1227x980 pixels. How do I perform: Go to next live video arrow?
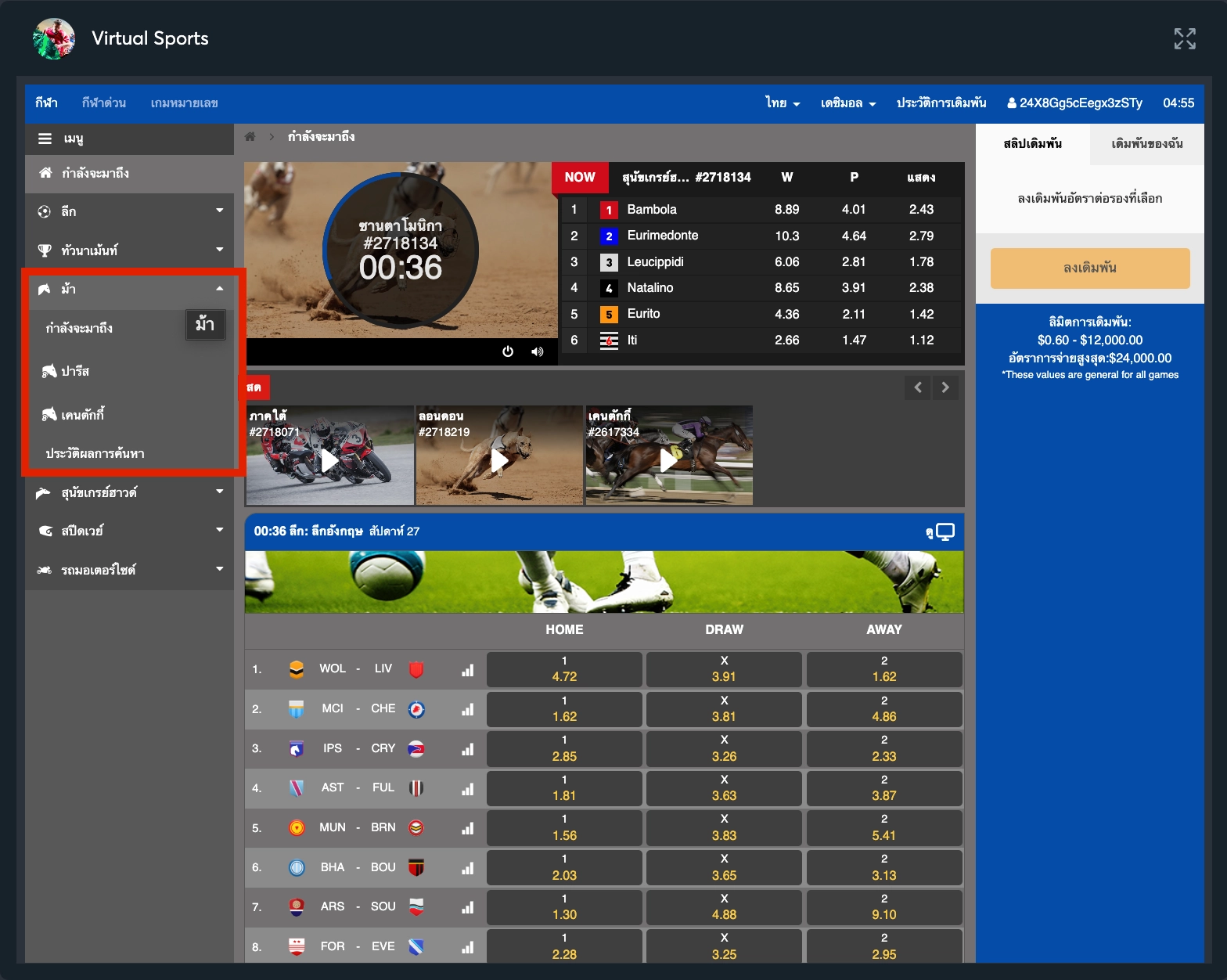[x=945, y=387]
